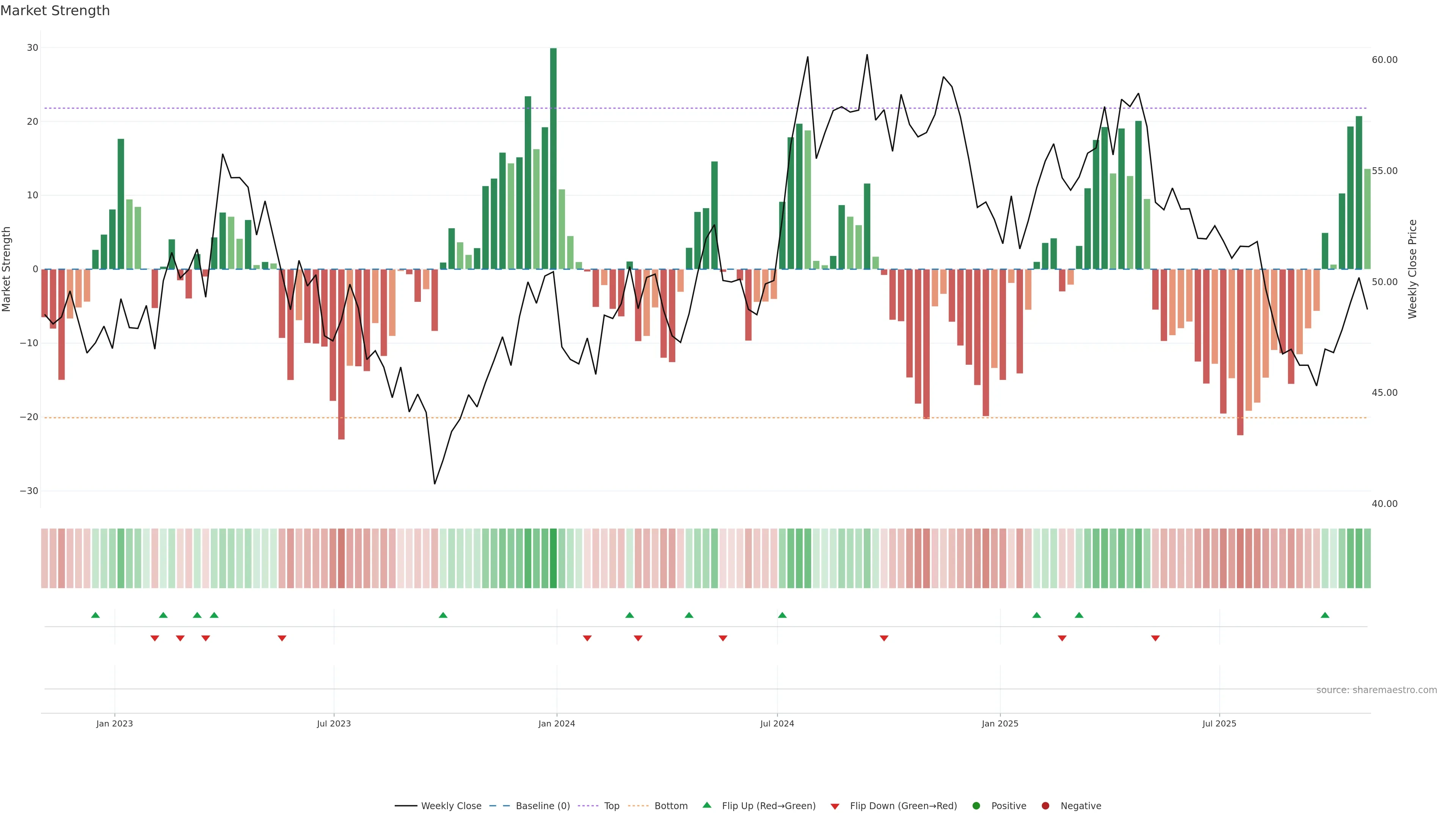Click the Bottom legend dashed line item
Screen dimensions: 1456x819
point(638,806)
